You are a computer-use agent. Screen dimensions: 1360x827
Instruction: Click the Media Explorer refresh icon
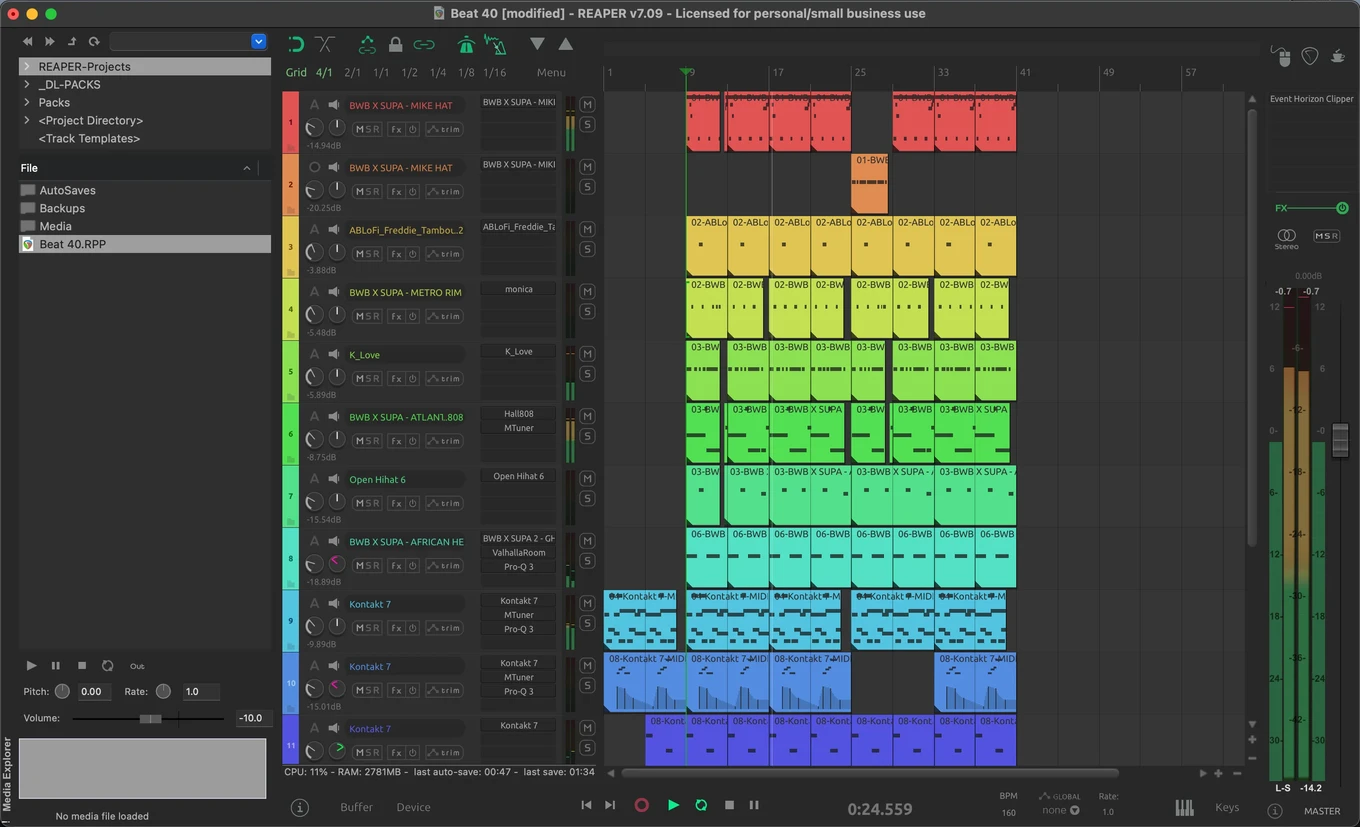94,41
